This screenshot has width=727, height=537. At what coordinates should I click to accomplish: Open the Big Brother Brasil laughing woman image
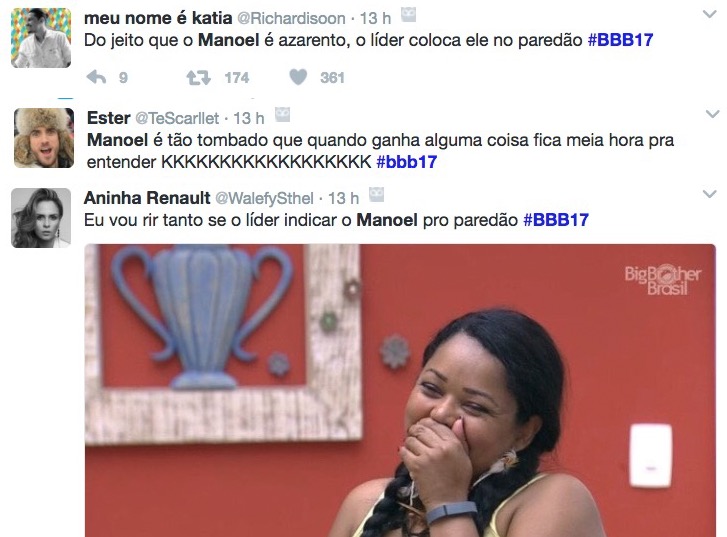pyautogui.click(x=400, y=390)
